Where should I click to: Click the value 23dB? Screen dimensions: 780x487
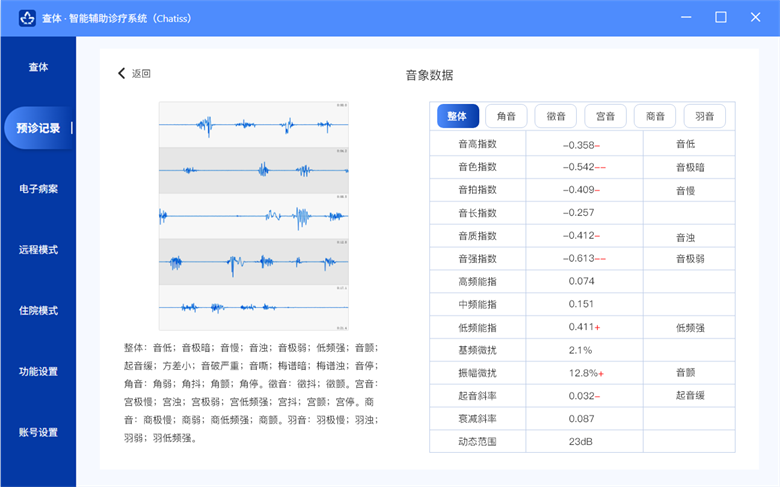tap(581, 442)
